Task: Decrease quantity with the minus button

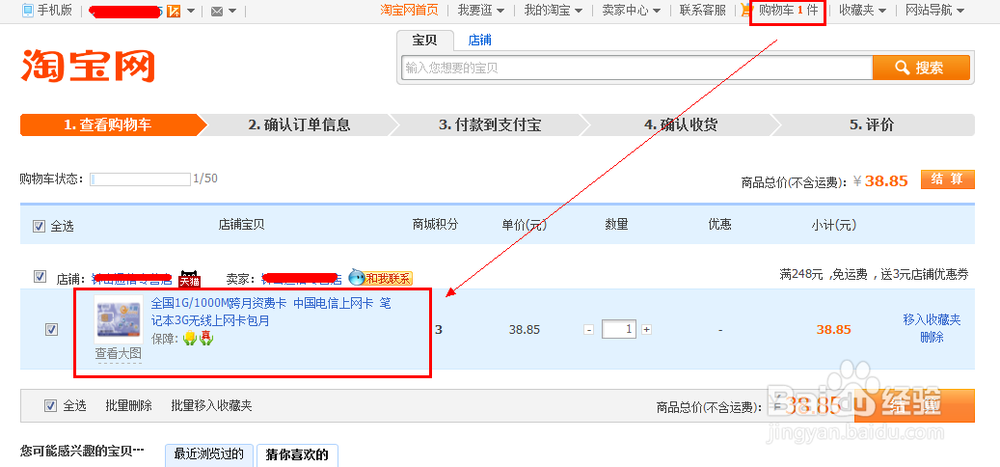Action: [589, 330]
